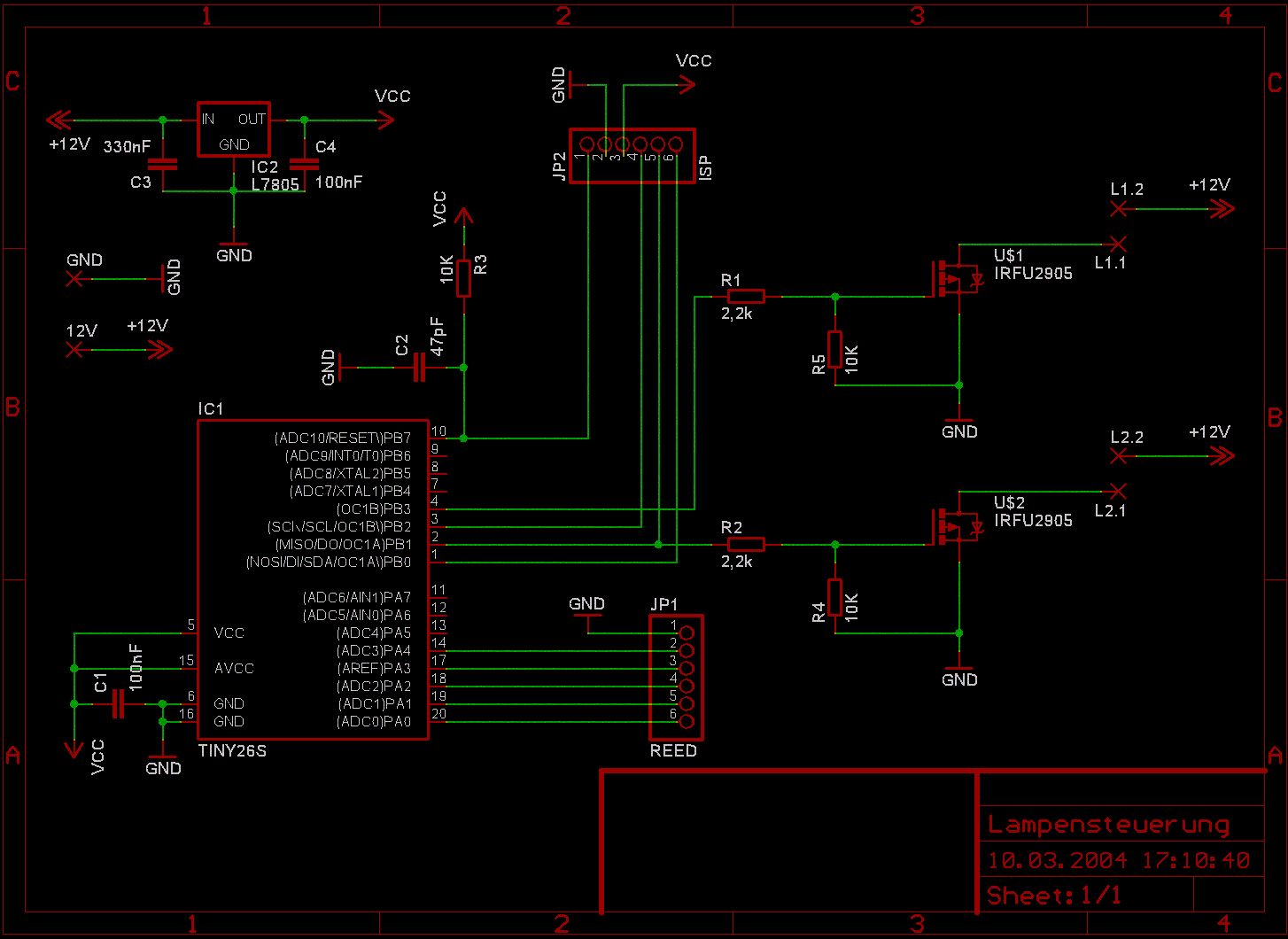Image resolution: width=1288 pixels, height=939 pixels.
Task: Click "IRFU2905" label of U$2
Action: tap(1033, 521)
